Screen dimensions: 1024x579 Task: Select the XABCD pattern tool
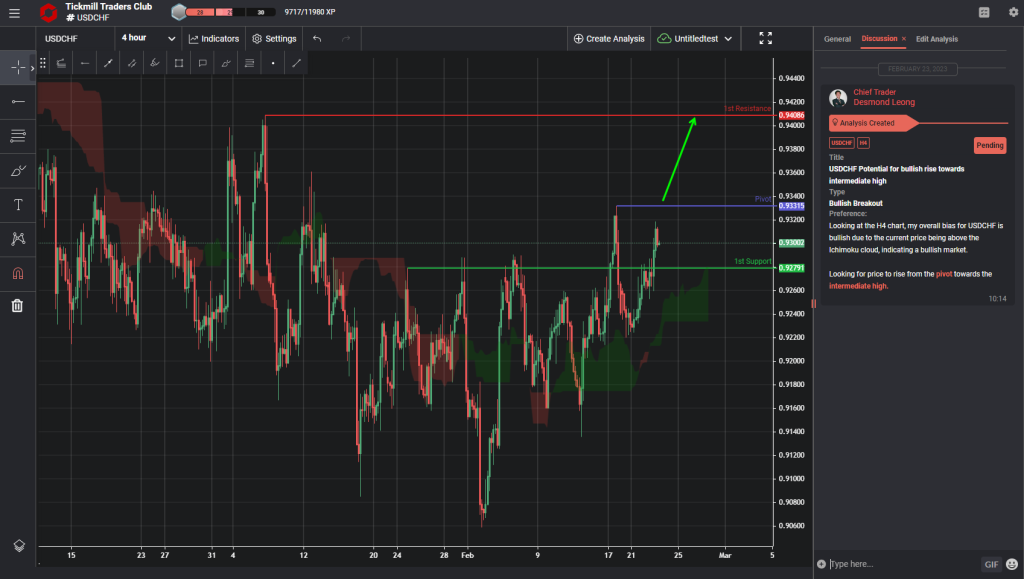click(17, 238)
